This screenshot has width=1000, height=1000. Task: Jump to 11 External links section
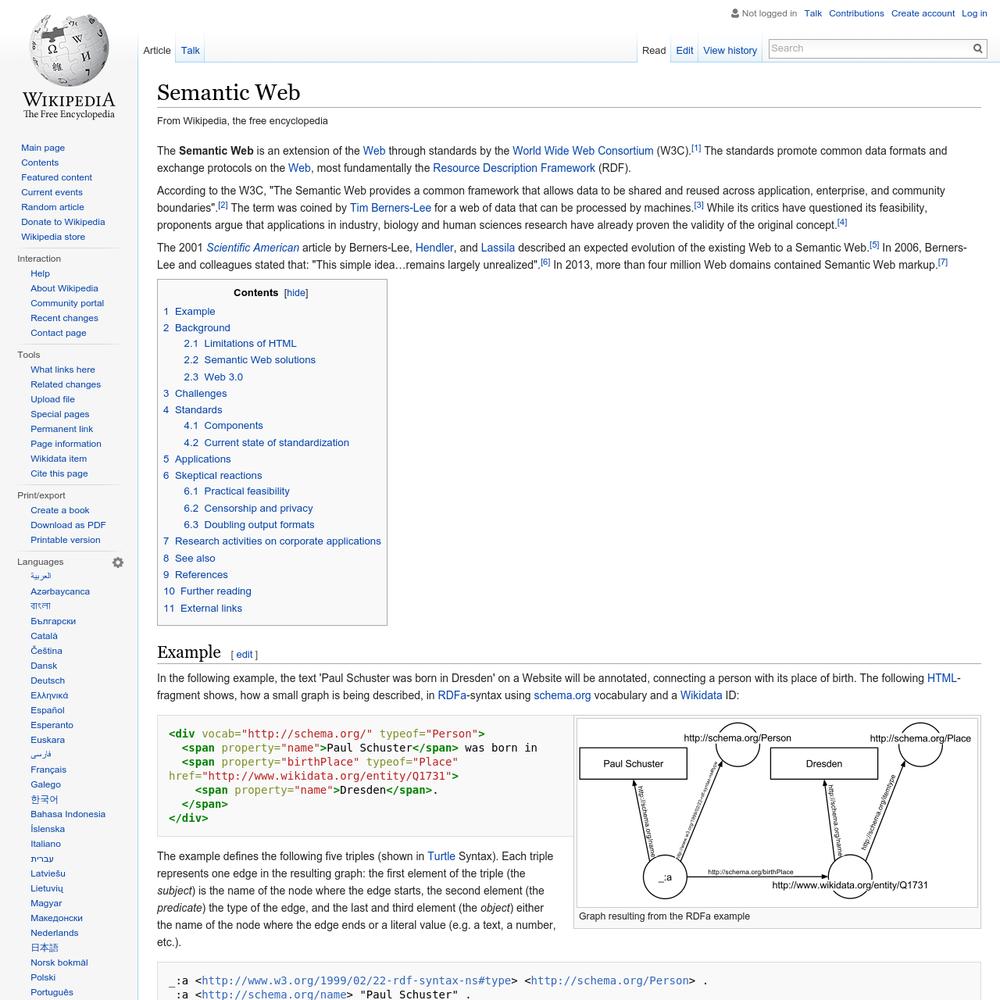point(202,608)
